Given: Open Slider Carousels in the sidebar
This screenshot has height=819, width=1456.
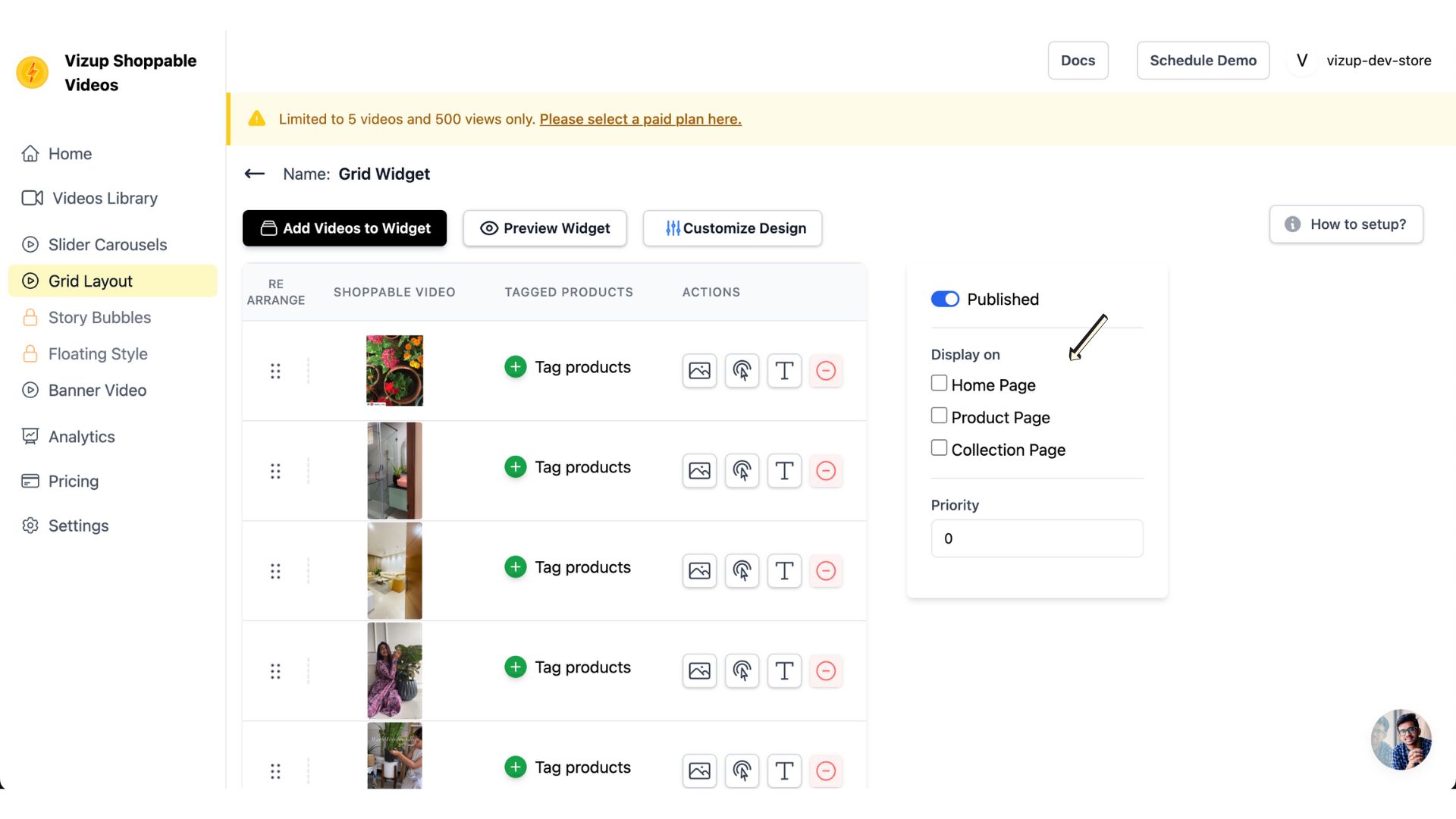Looking at the screenshot, I should pyautogui.click(x=108, y=245).
